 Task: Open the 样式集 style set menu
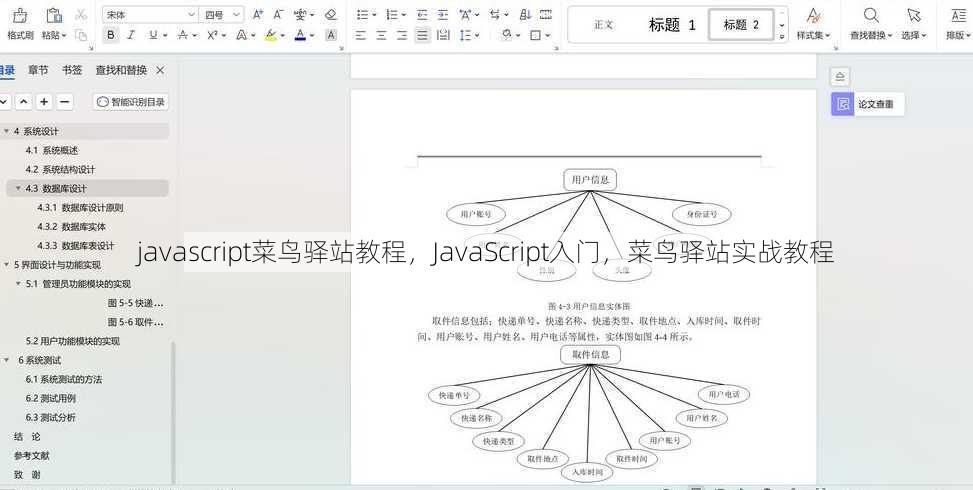click(x=814, y=24)
